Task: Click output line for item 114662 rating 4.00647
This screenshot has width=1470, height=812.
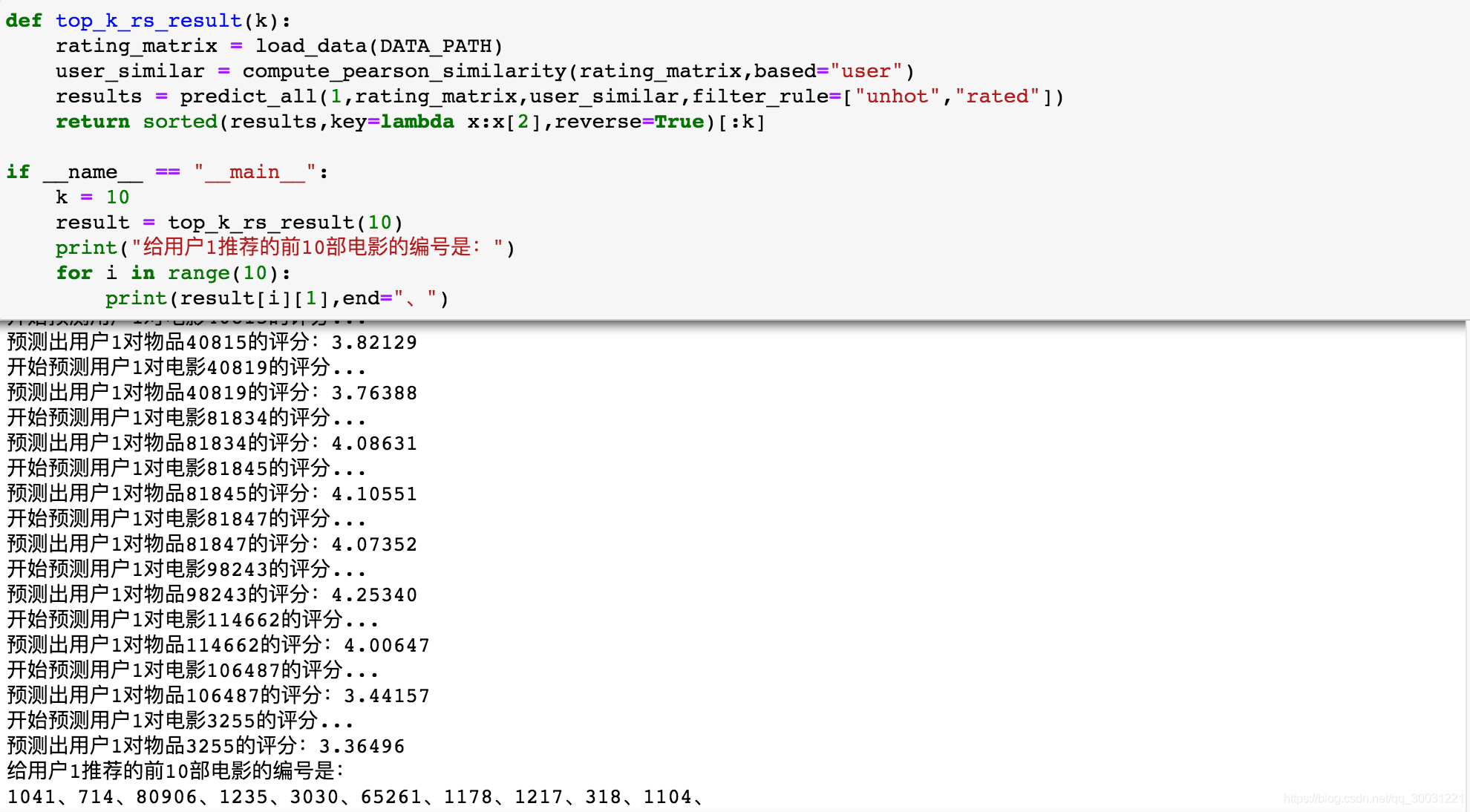Action: pyautogui.click(x=218, y=645)
